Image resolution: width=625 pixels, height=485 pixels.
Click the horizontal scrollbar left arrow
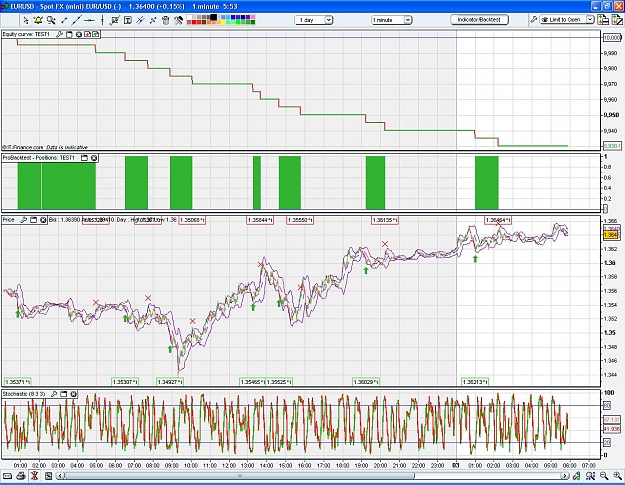(60, 476)
